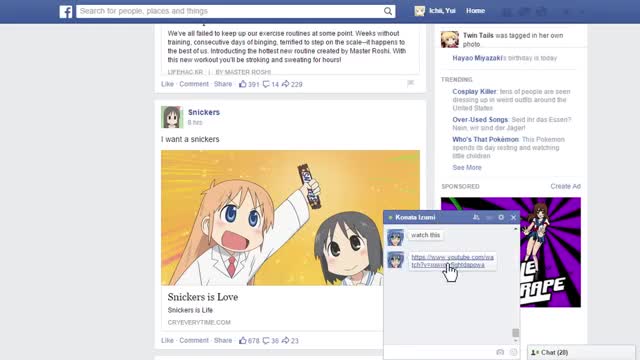The width and height of the screenshot is (640, 360).
Task: Open the Chat (28) bar
Action: [x=581, y=352]
